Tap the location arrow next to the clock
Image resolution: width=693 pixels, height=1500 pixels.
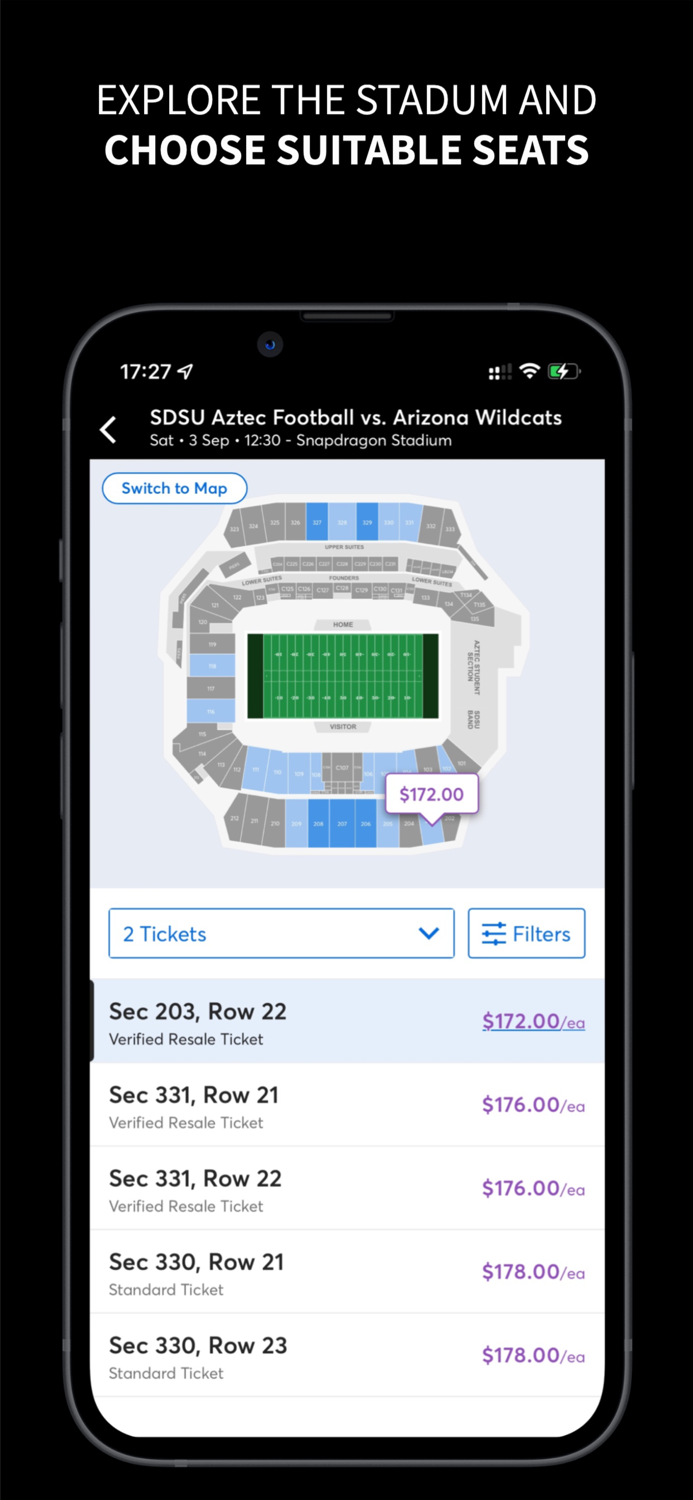tap(185, 371)
